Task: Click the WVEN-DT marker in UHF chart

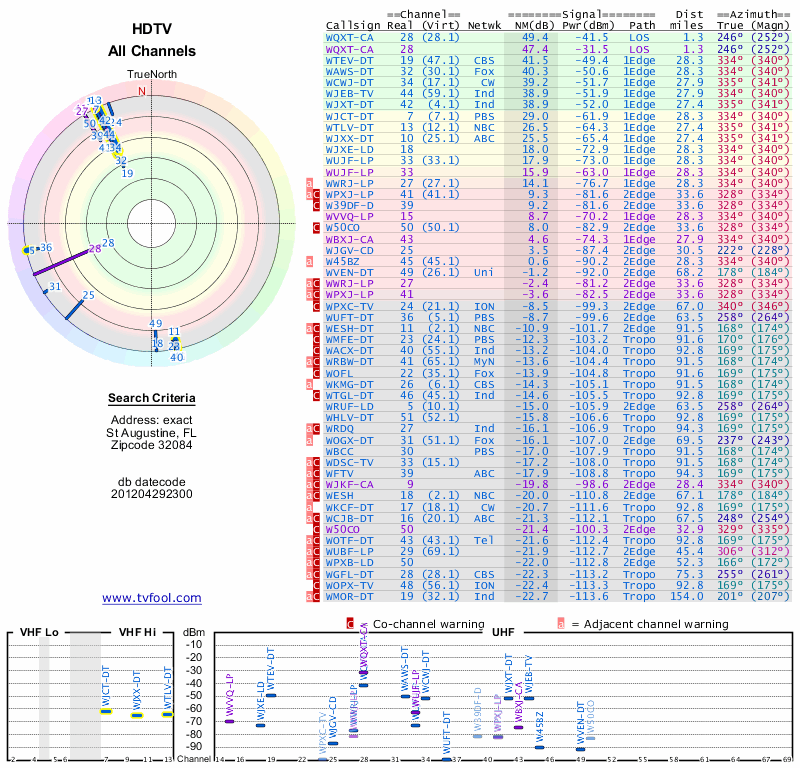Action: pyautogui.click(x=580, y=749)
